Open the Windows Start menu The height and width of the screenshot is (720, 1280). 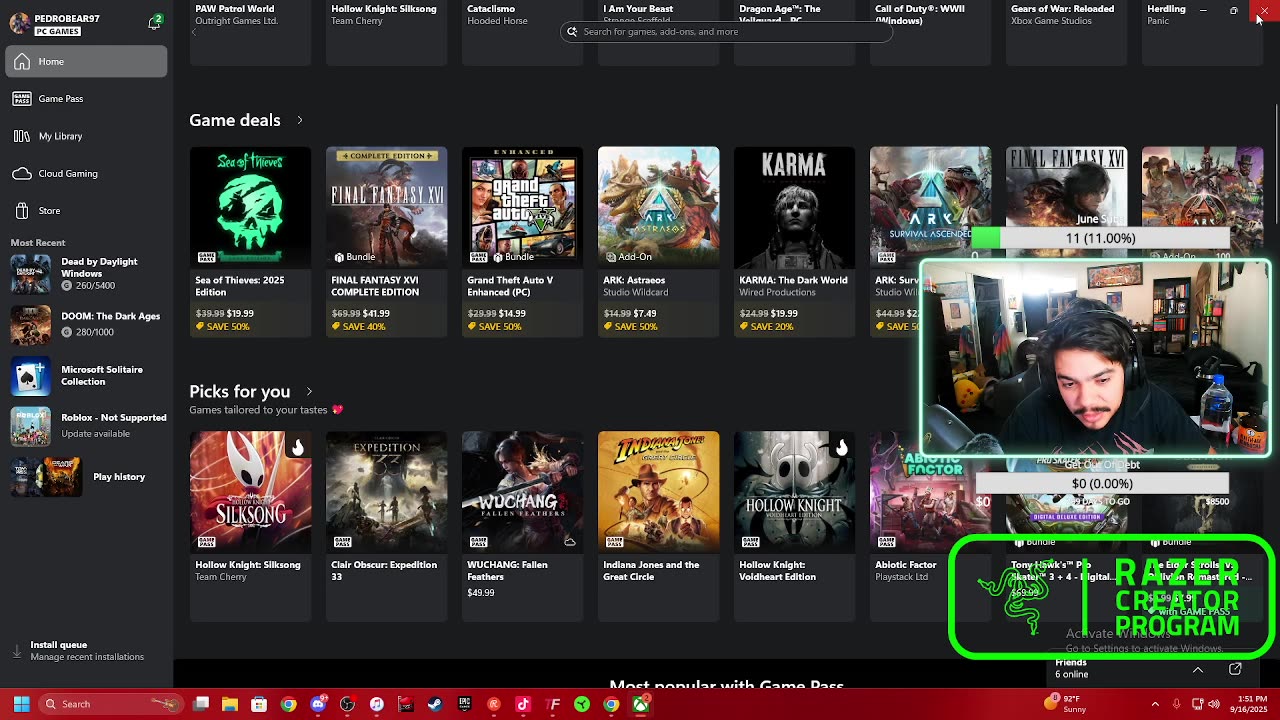tap(21, 704)
